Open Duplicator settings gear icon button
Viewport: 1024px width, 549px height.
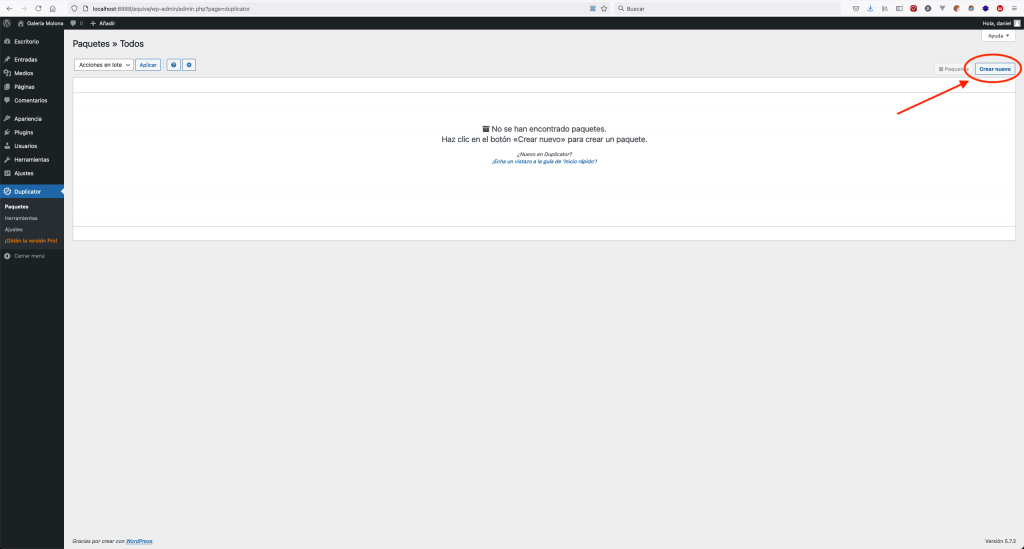[189, 65]
